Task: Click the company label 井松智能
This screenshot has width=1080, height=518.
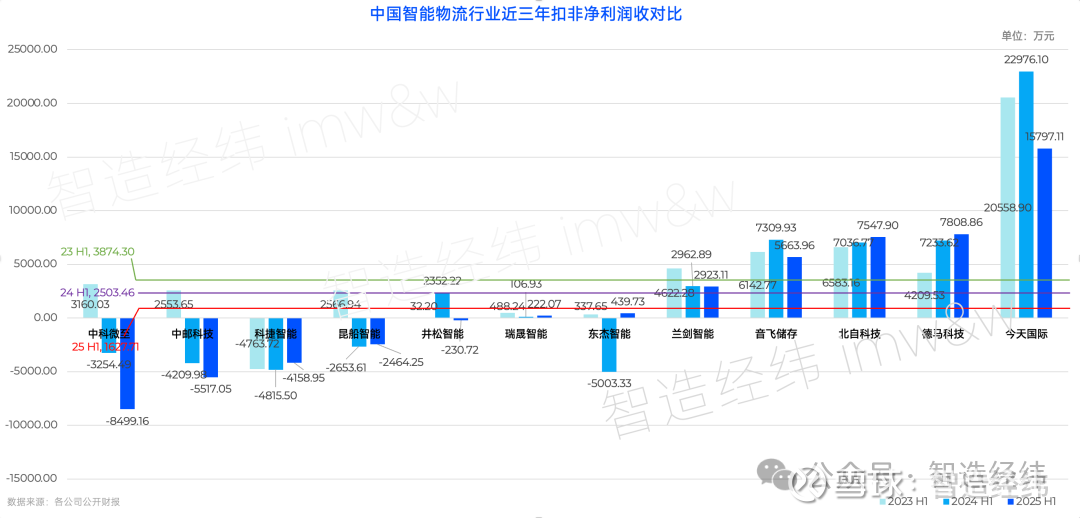Action: tap(443, 334)
